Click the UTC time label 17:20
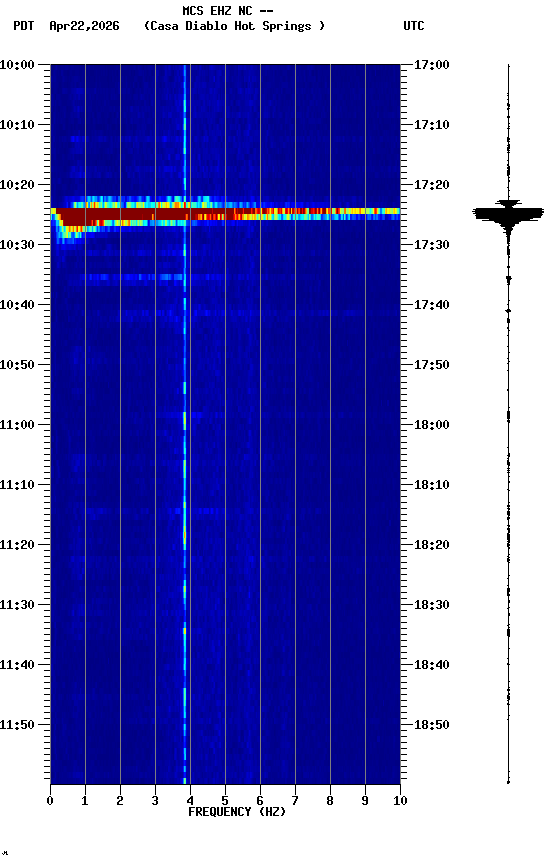552x864 pixels. point(432,185)
